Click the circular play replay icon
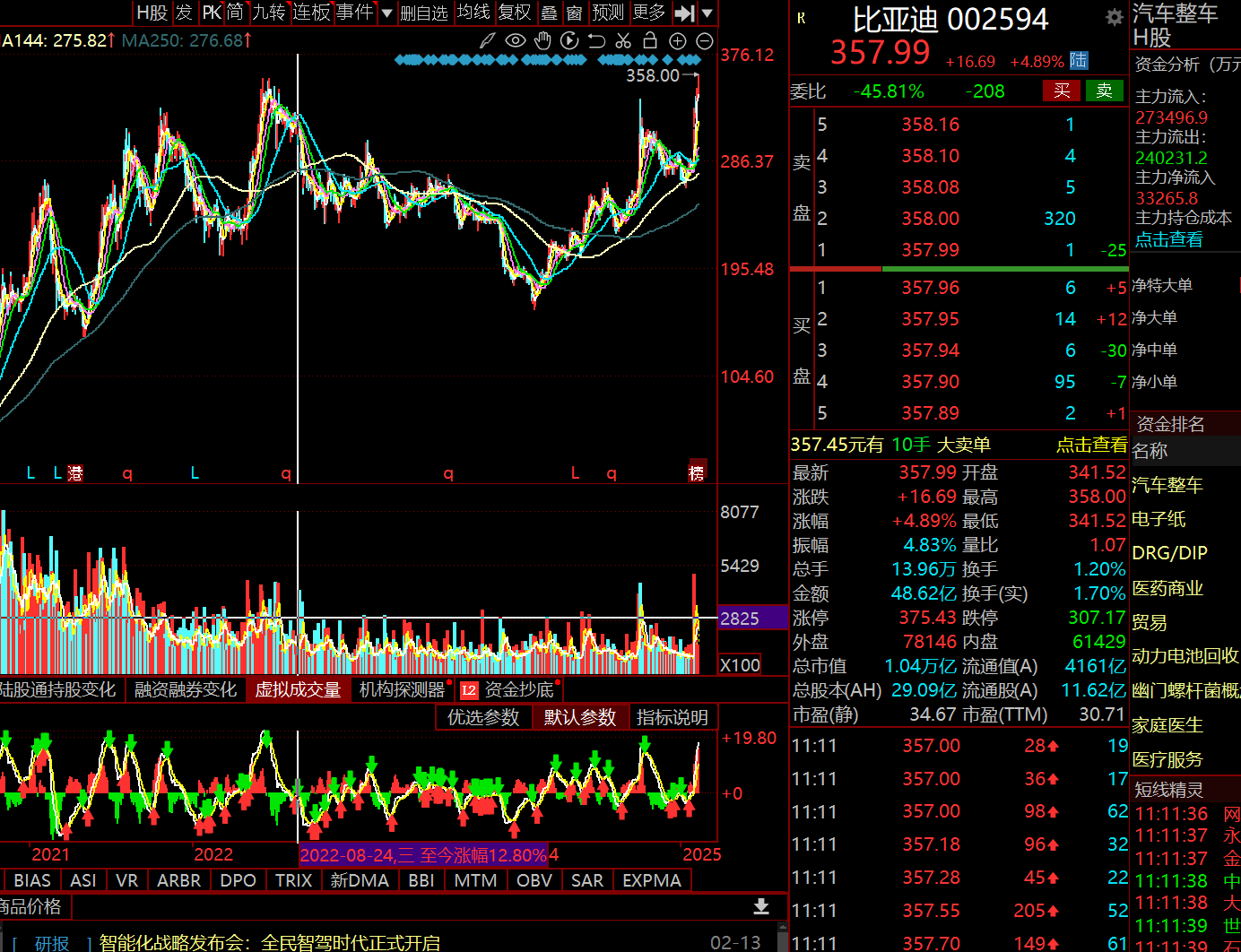 (x=569, y=40)
